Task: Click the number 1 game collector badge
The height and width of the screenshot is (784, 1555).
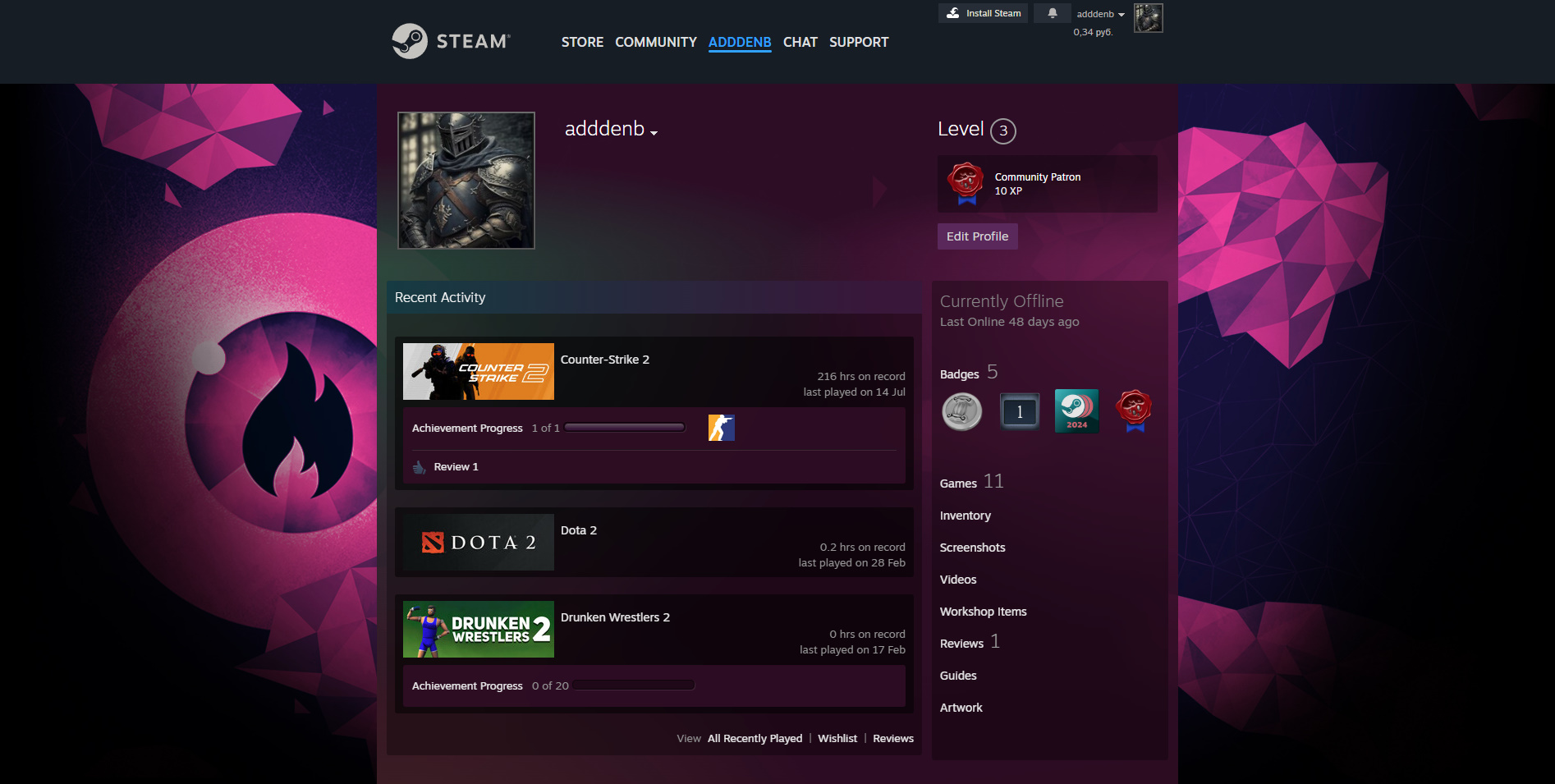Action: (1019, 411)
